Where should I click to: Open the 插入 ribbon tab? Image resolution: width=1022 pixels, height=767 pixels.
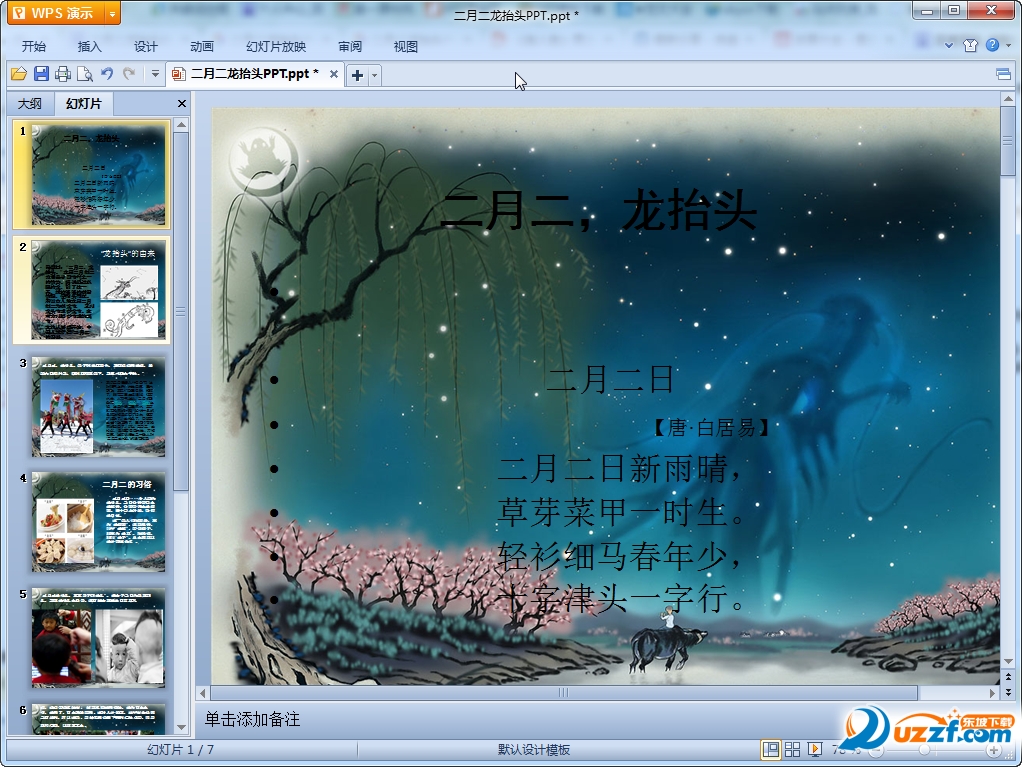coord(89,46)
